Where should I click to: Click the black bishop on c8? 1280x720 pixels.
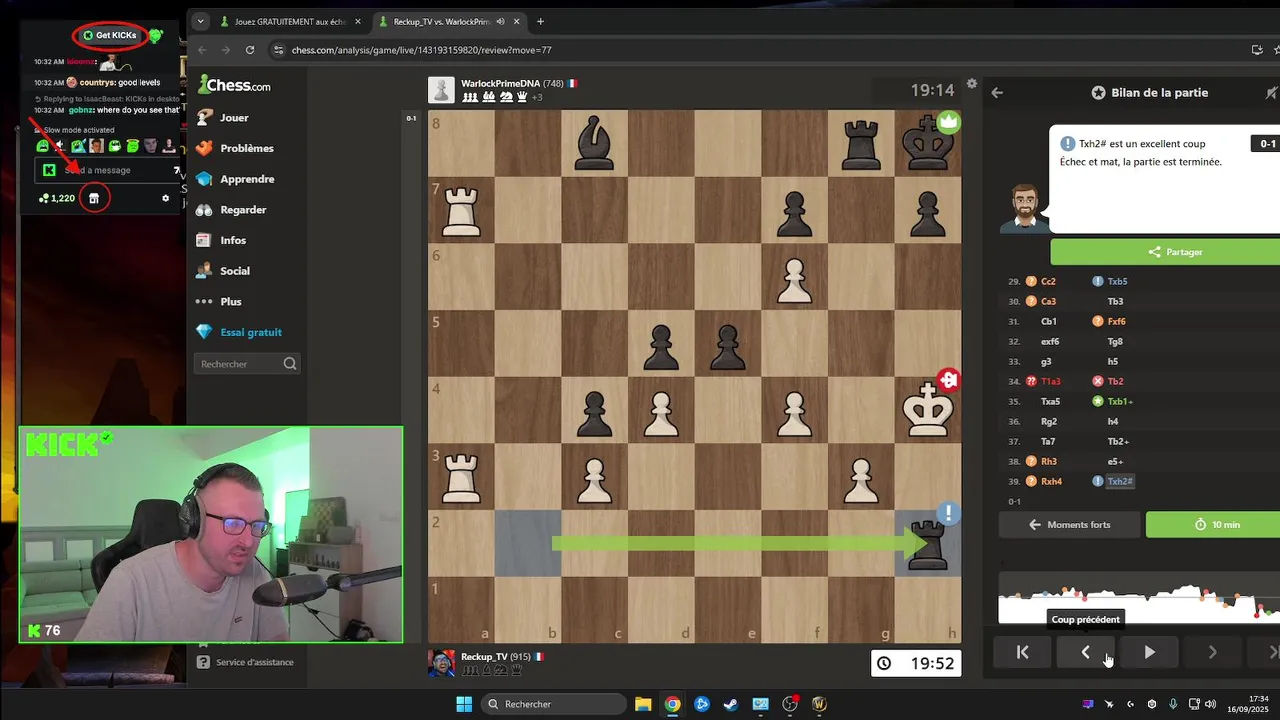595,143
